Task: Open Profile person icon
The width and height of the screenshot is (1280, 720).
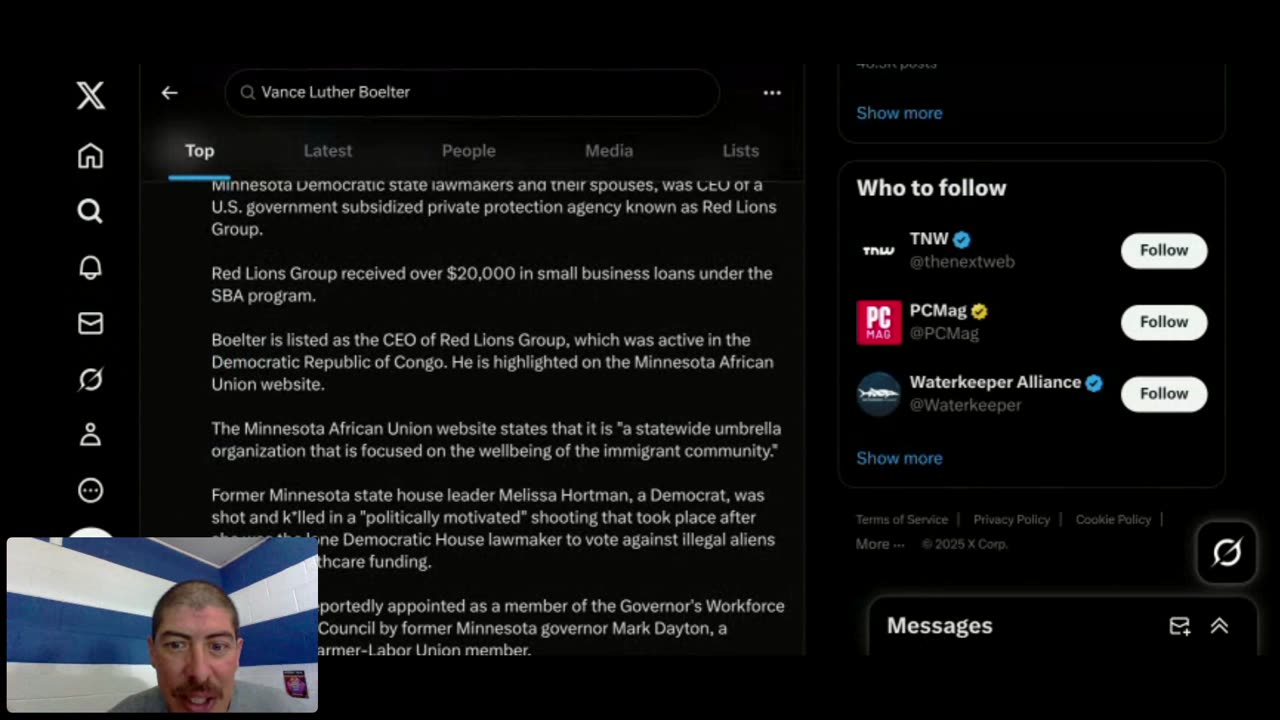Action: pos(90,434)
